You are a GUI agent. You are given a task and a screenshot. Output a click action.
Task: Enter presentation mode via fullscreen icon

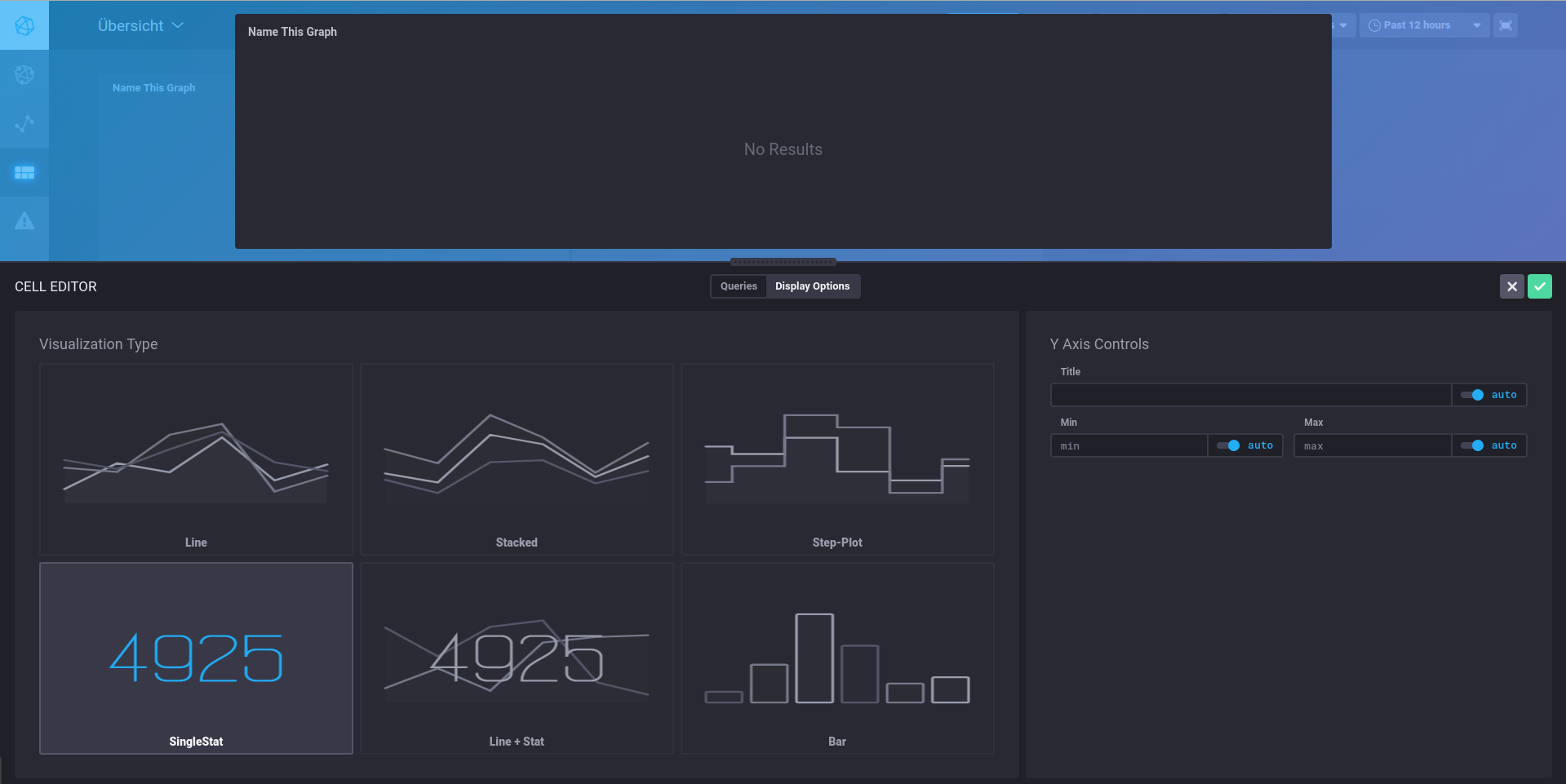click(1506, 25)
